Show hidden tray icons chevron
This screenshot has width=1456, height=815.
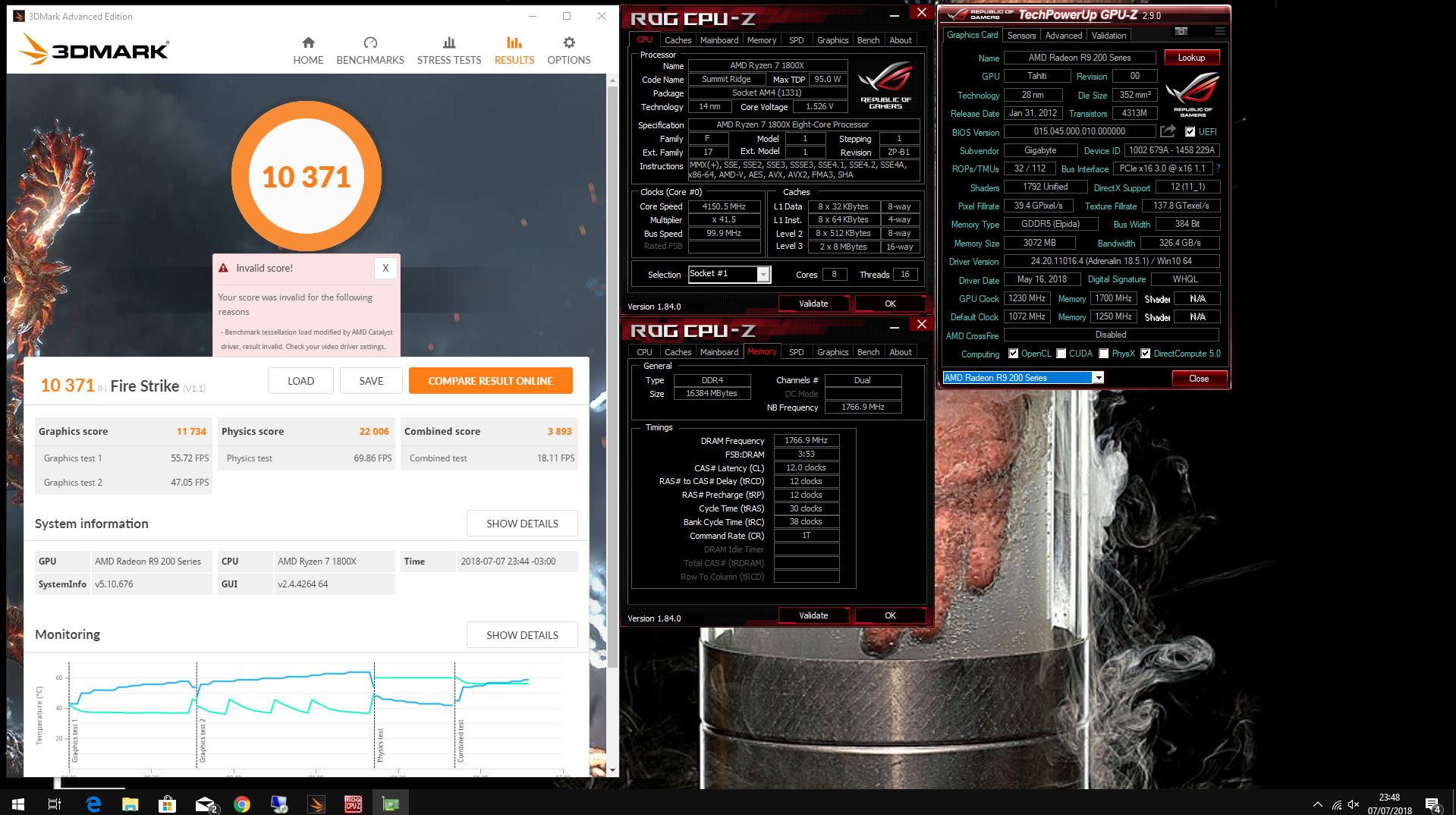[1317, 804]
